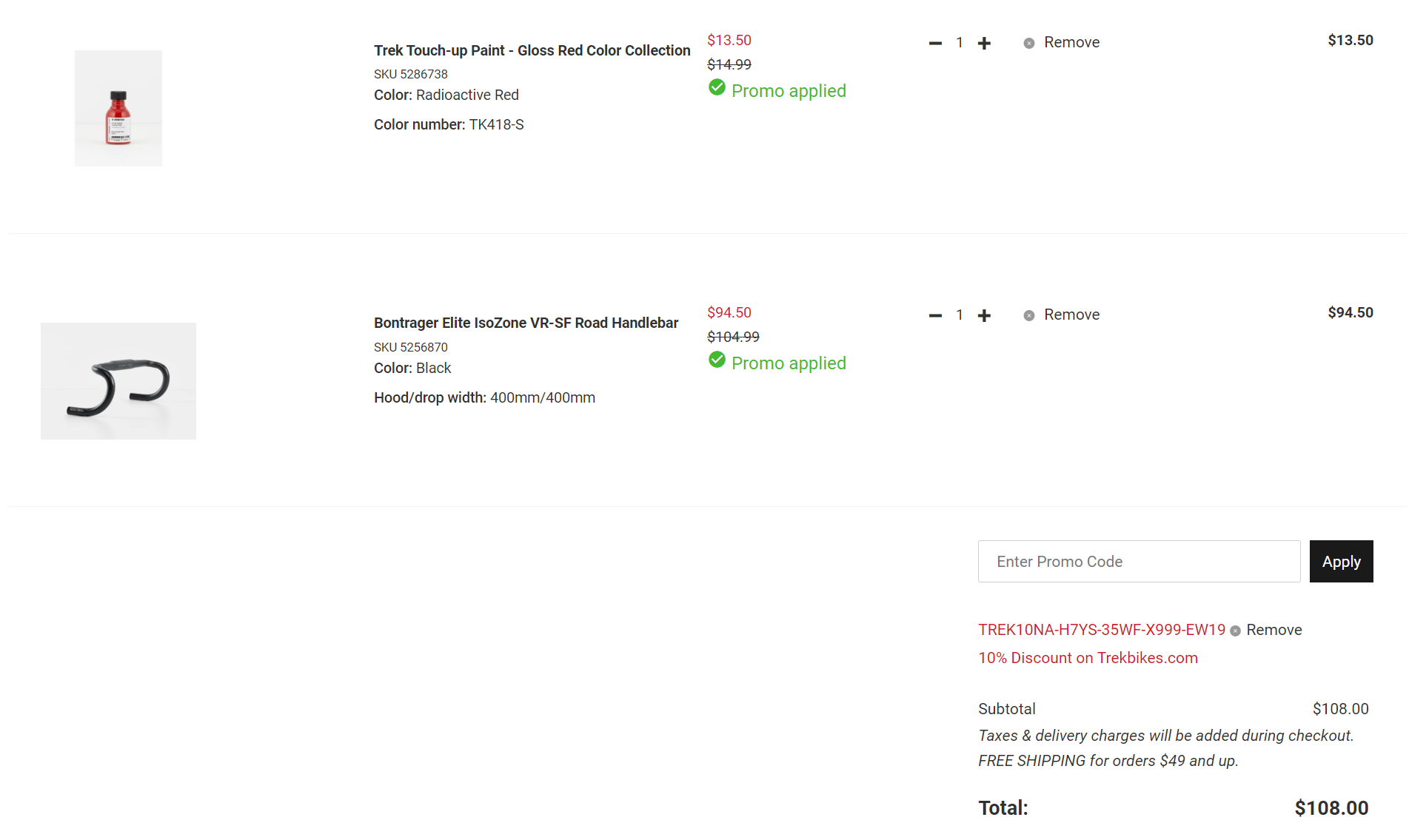Click x icon next to TREK10NA promo code
The width and height of the screenshot is (1409, 840).
tap(1235, 631)
